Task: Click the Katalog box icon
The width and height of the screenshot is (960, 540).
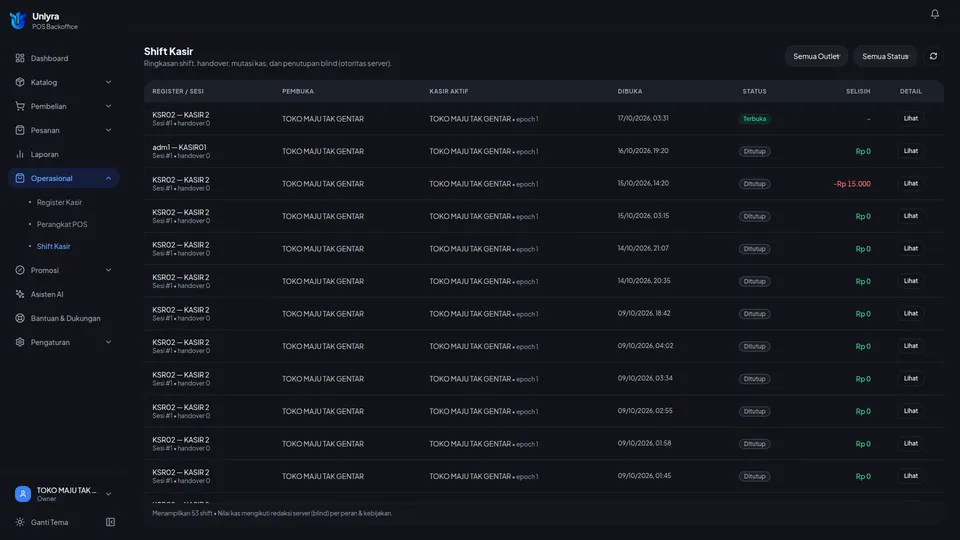Action: (x=20, y=82)
